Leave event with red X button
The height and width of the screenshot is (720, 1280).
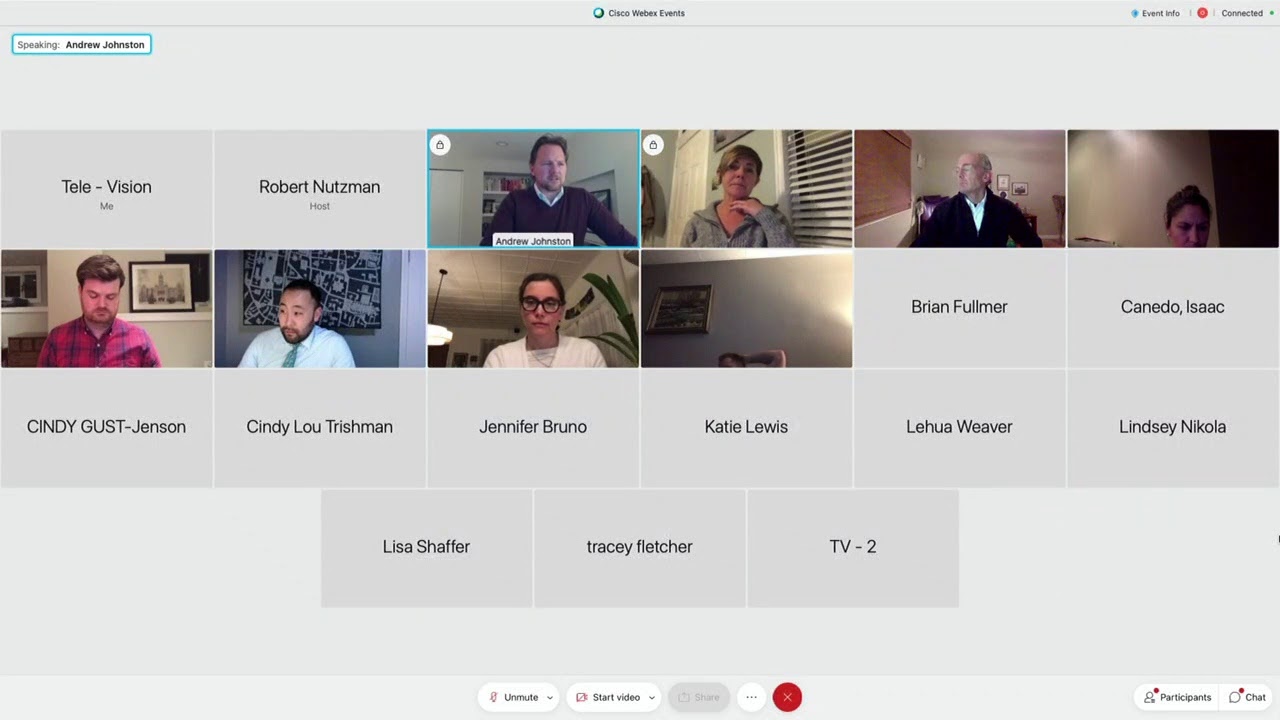787,697
